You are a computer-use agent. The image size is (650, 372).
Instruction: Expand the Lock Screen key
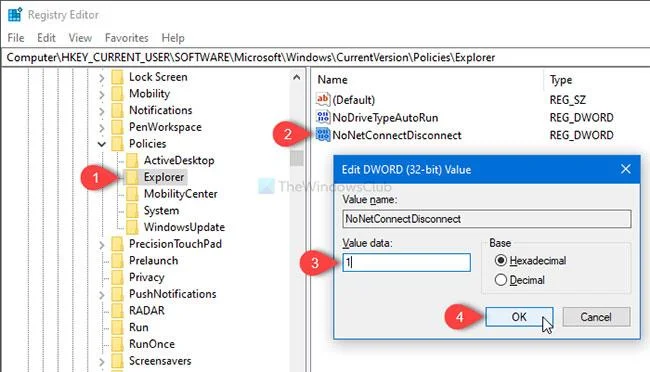click(102, 78)
